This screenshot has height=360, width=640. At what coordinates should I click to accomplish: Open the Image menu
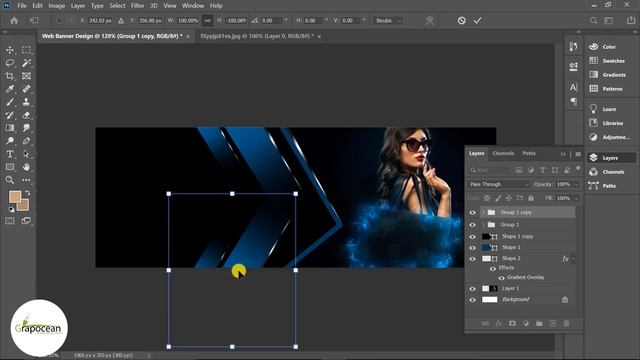[57, 6]
